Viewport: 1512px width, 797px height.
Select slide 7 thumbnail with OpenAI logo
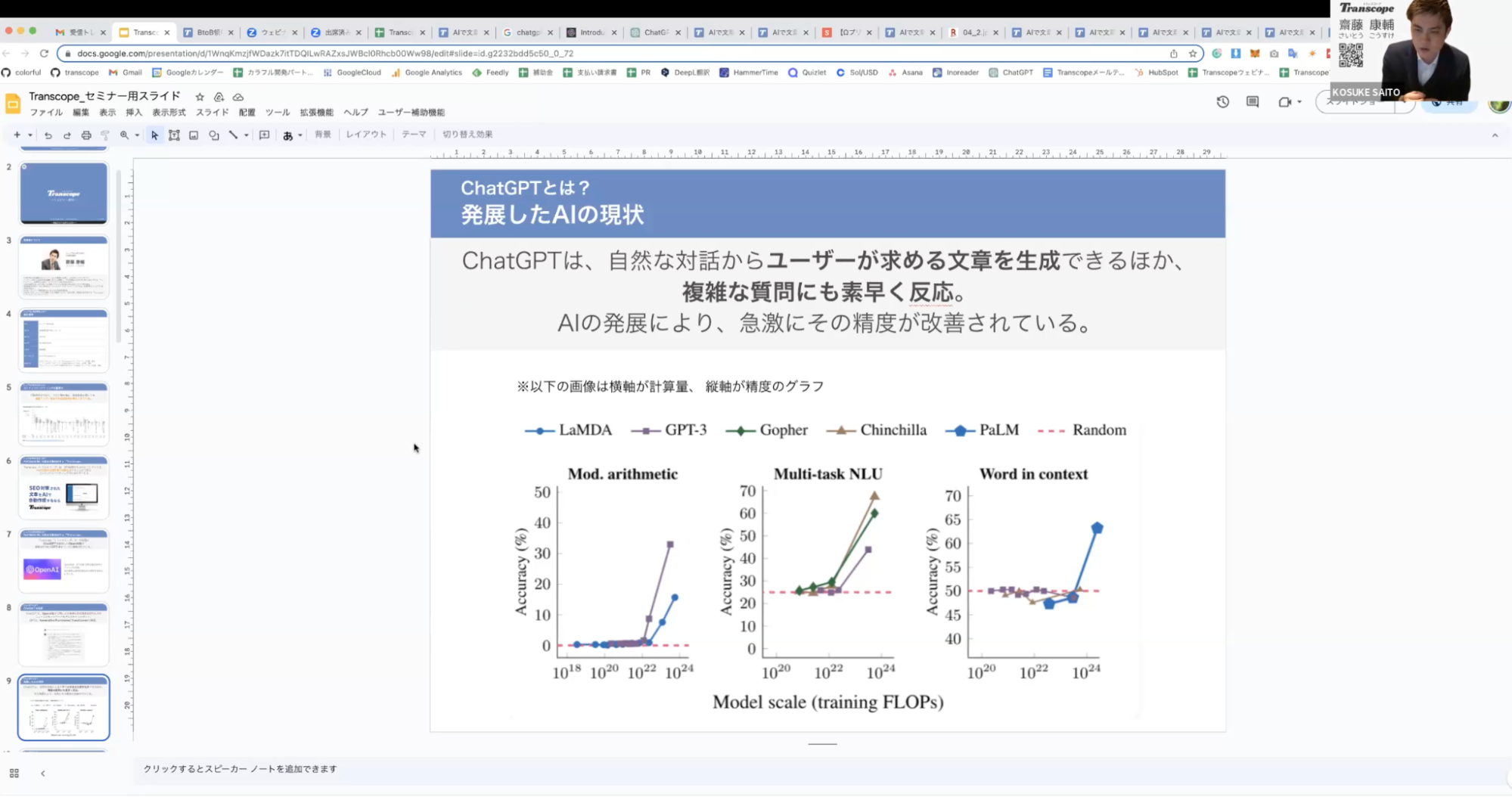[x=64, y=561]
